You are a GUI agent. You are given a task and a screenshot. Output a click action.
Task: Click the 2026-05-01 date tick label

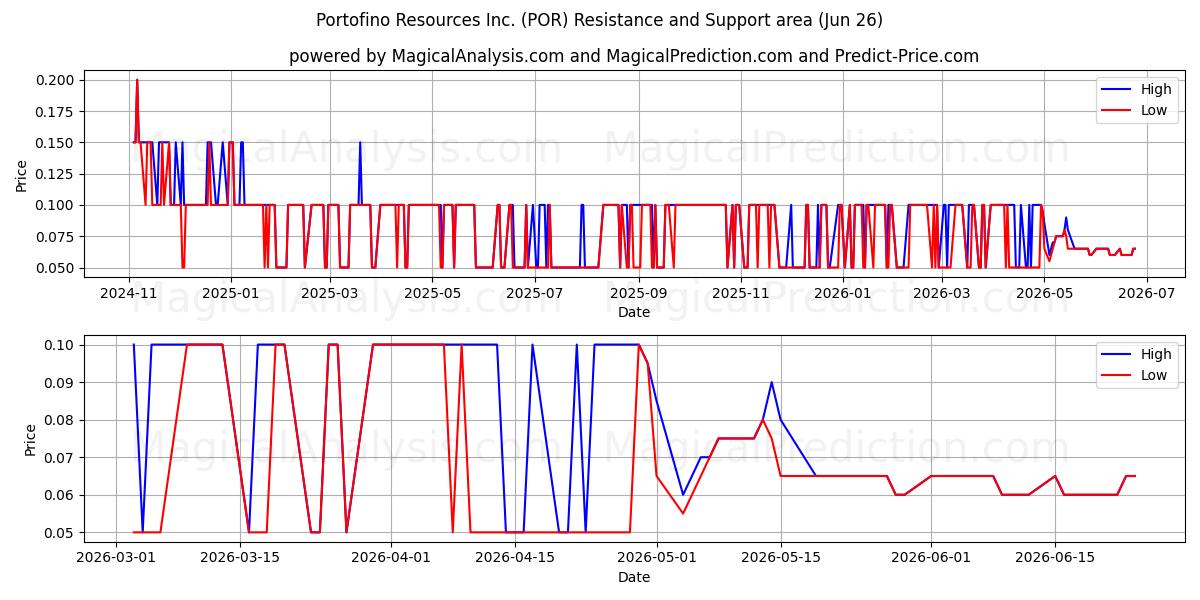657,558
